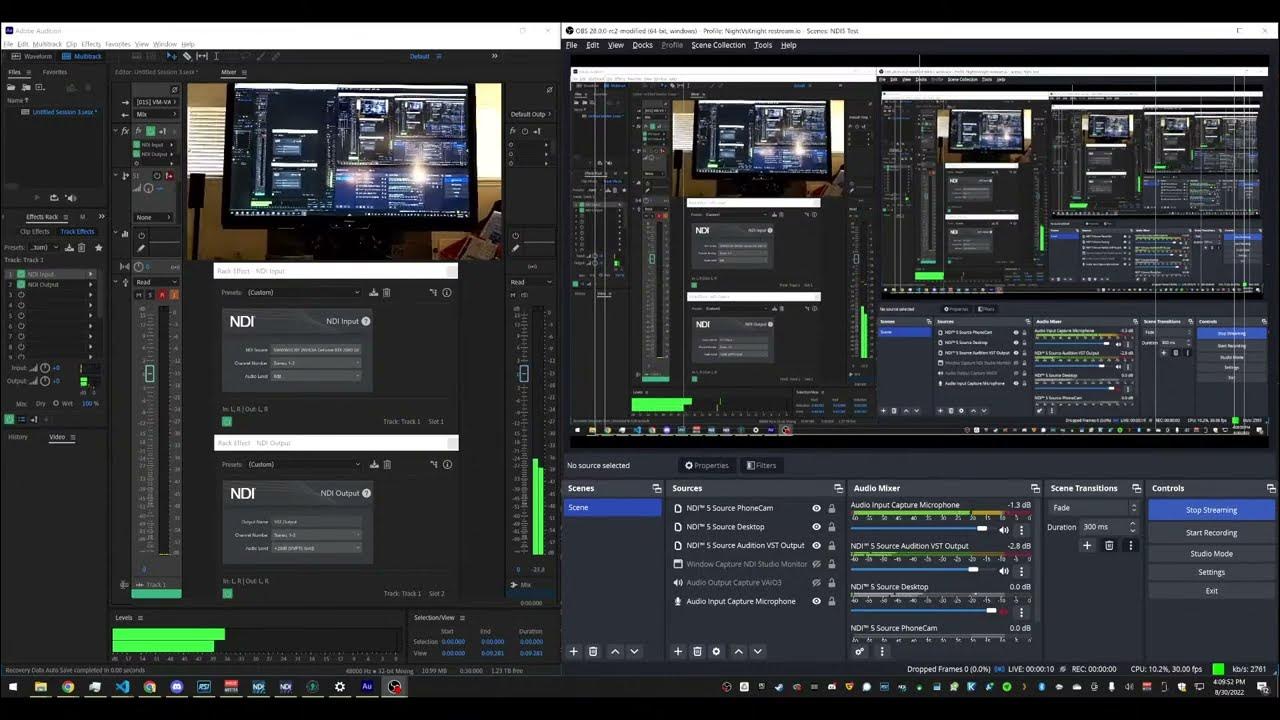Open Studio Mode in OBS Controls
The height and width of the screenshot is (720, 1280).
pyautogui.click(x=1211, y=553)
